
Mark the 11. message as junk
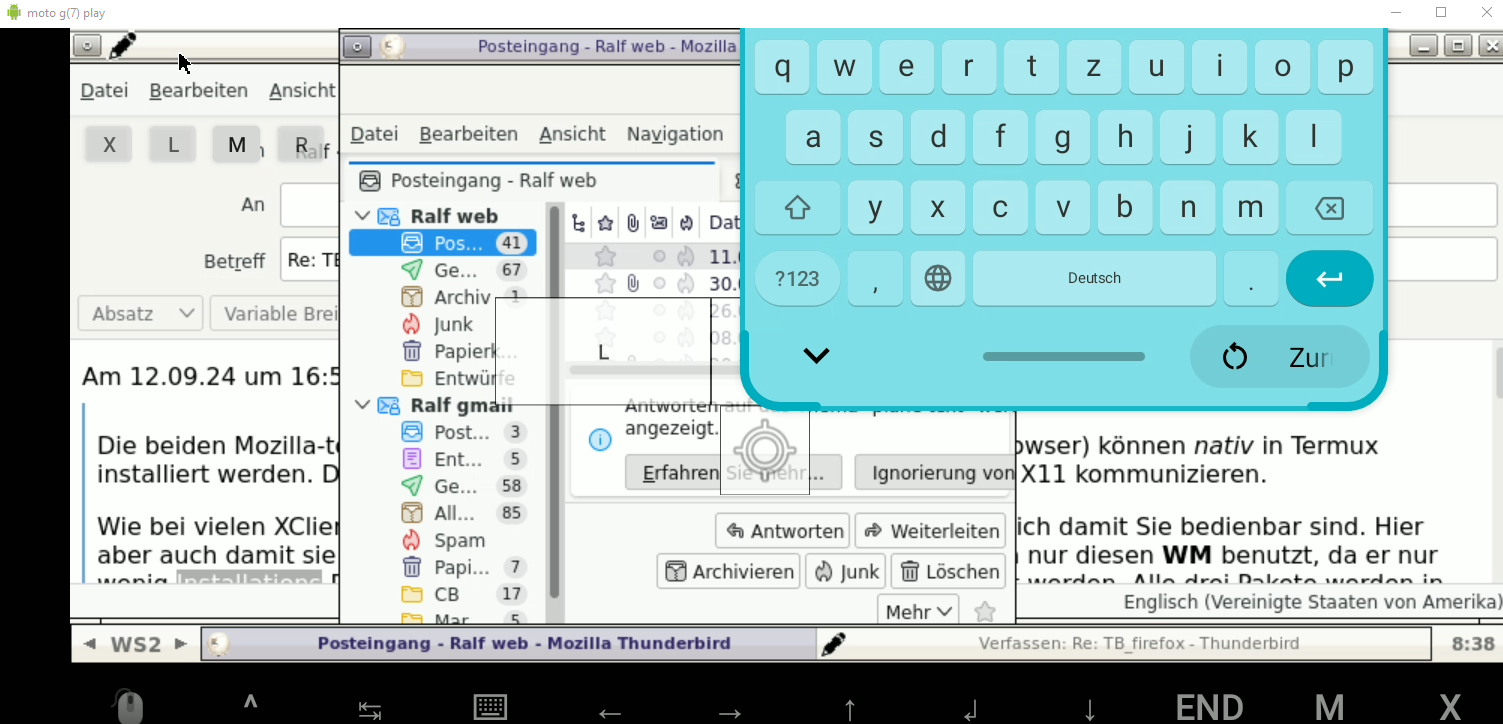coord(685,257)
